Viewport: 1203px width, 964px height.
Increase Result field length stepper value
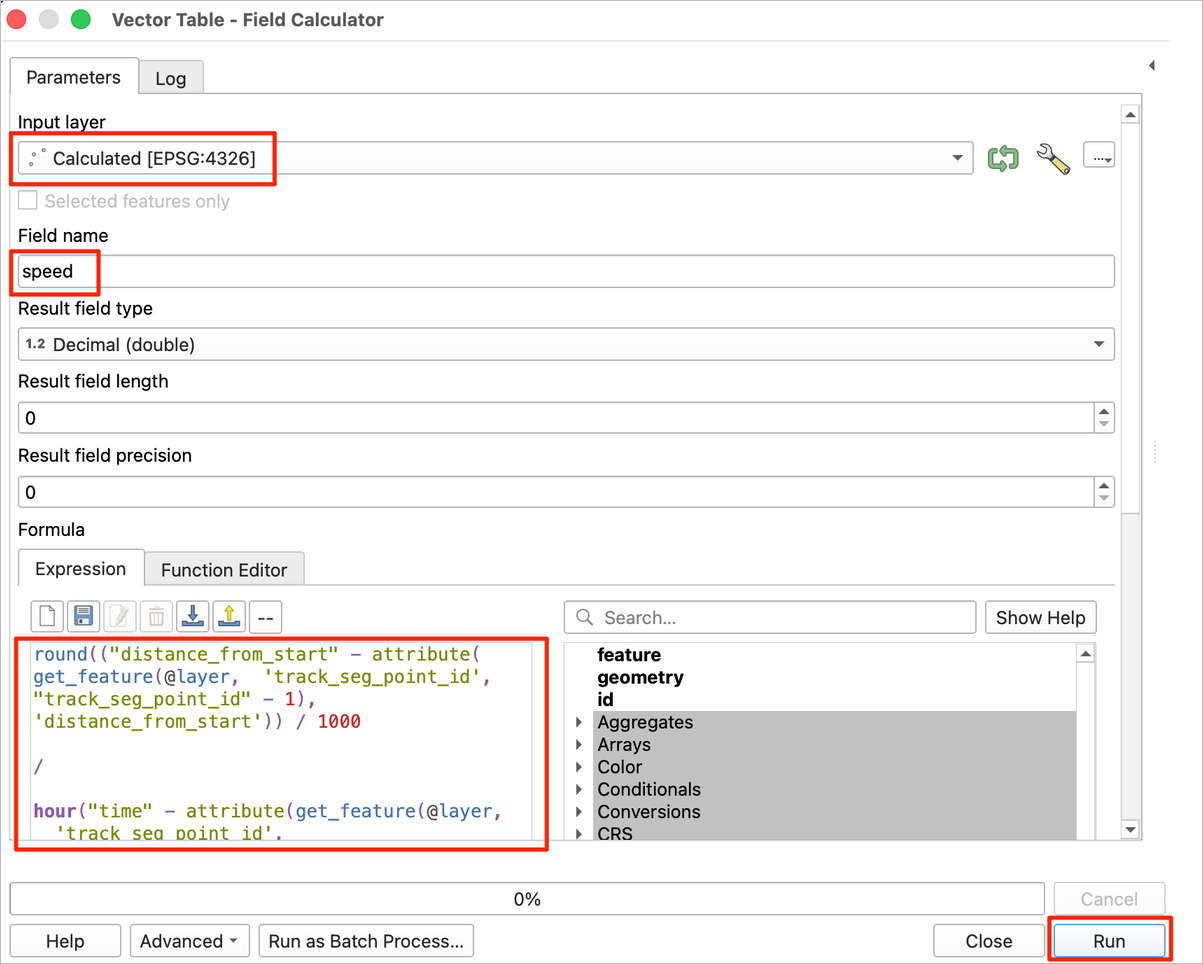click(x=1103, y=411)
